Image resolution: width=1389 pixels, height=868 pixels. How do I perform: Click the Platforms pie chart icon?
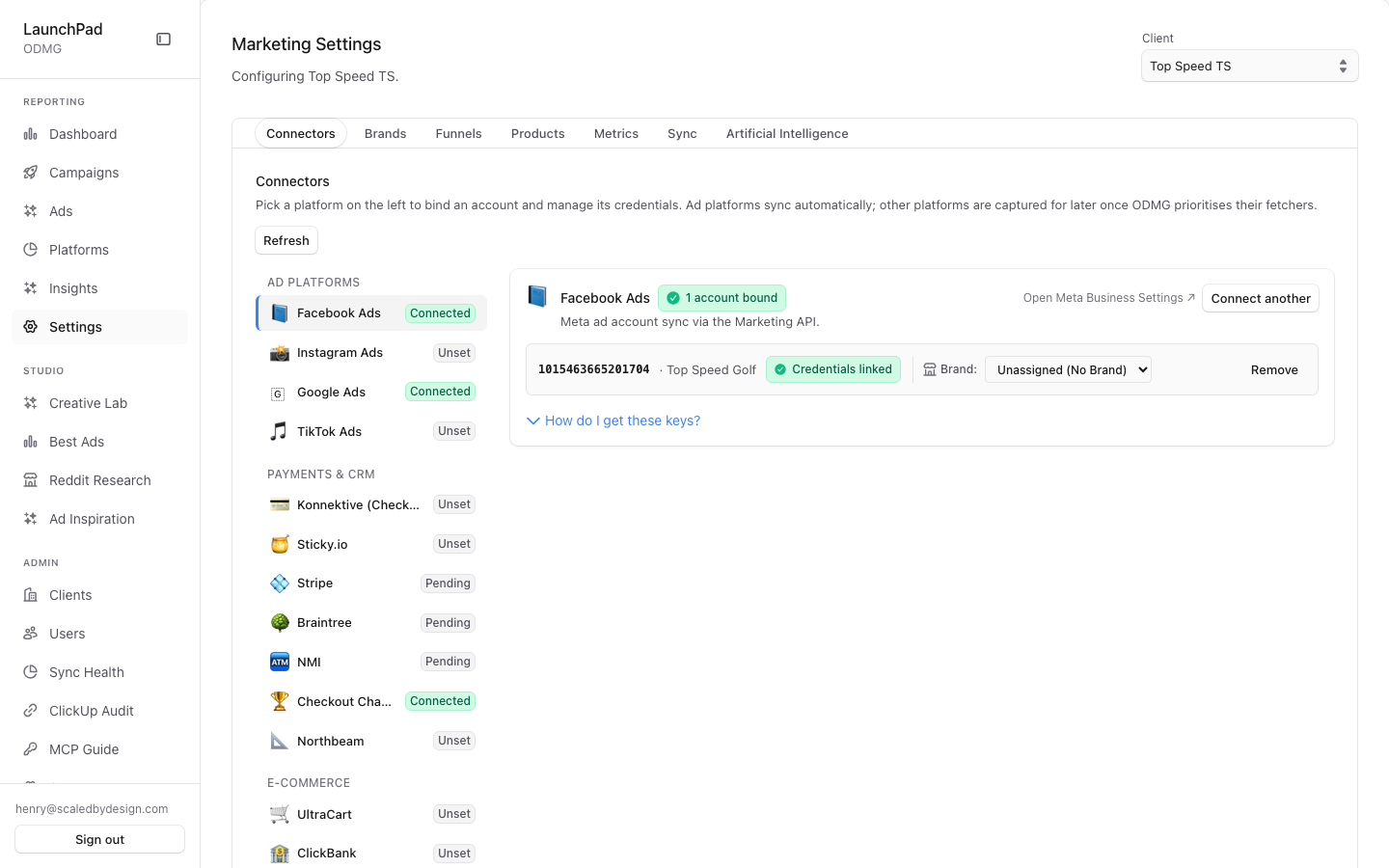pyautogui.click(x=31, y=250)
